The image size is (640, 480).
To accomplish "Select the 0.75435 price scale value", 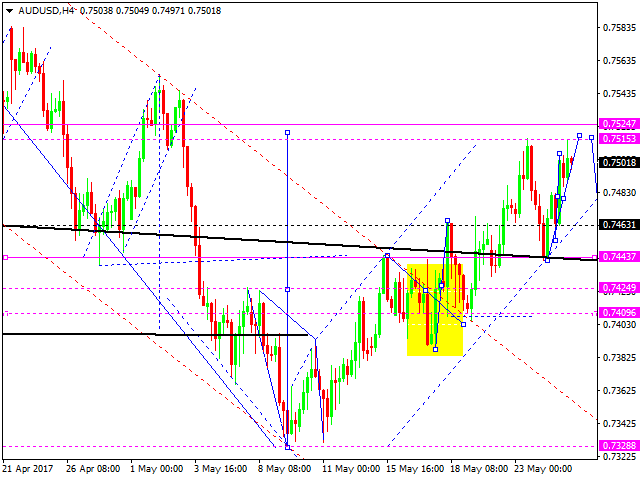I will point(620,94).
